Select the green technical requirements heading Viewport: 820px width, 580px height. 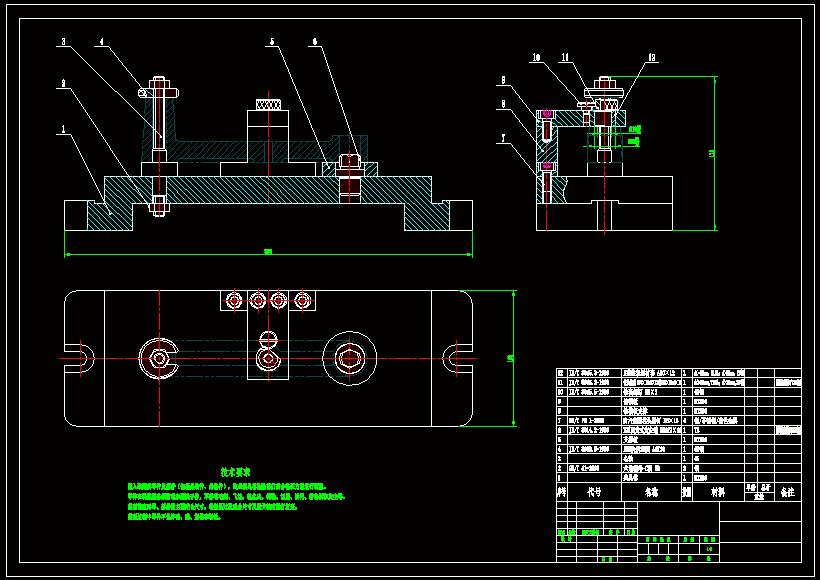[235, 471]
